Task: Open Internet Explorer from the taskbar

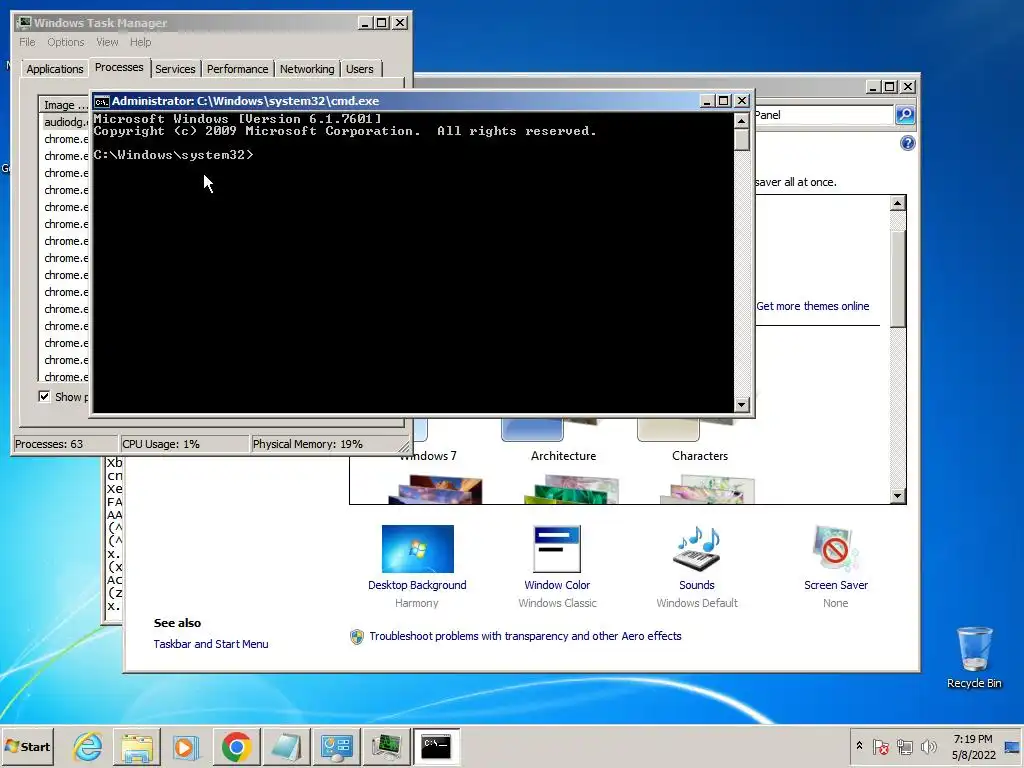Action: point(88,746)
